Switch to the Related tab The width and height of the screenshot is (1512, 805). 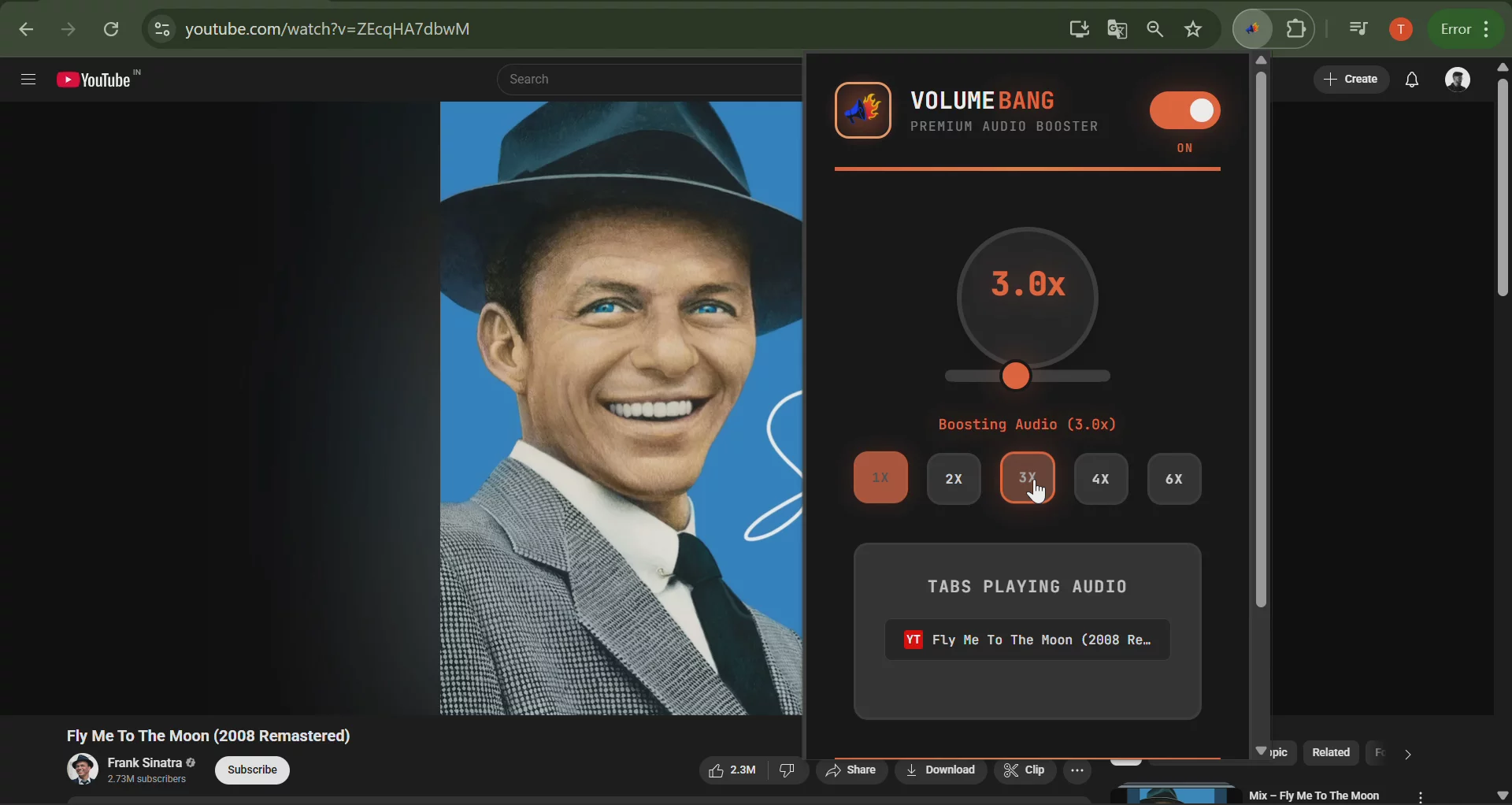pyautogui.click(x=1331, y=752)
